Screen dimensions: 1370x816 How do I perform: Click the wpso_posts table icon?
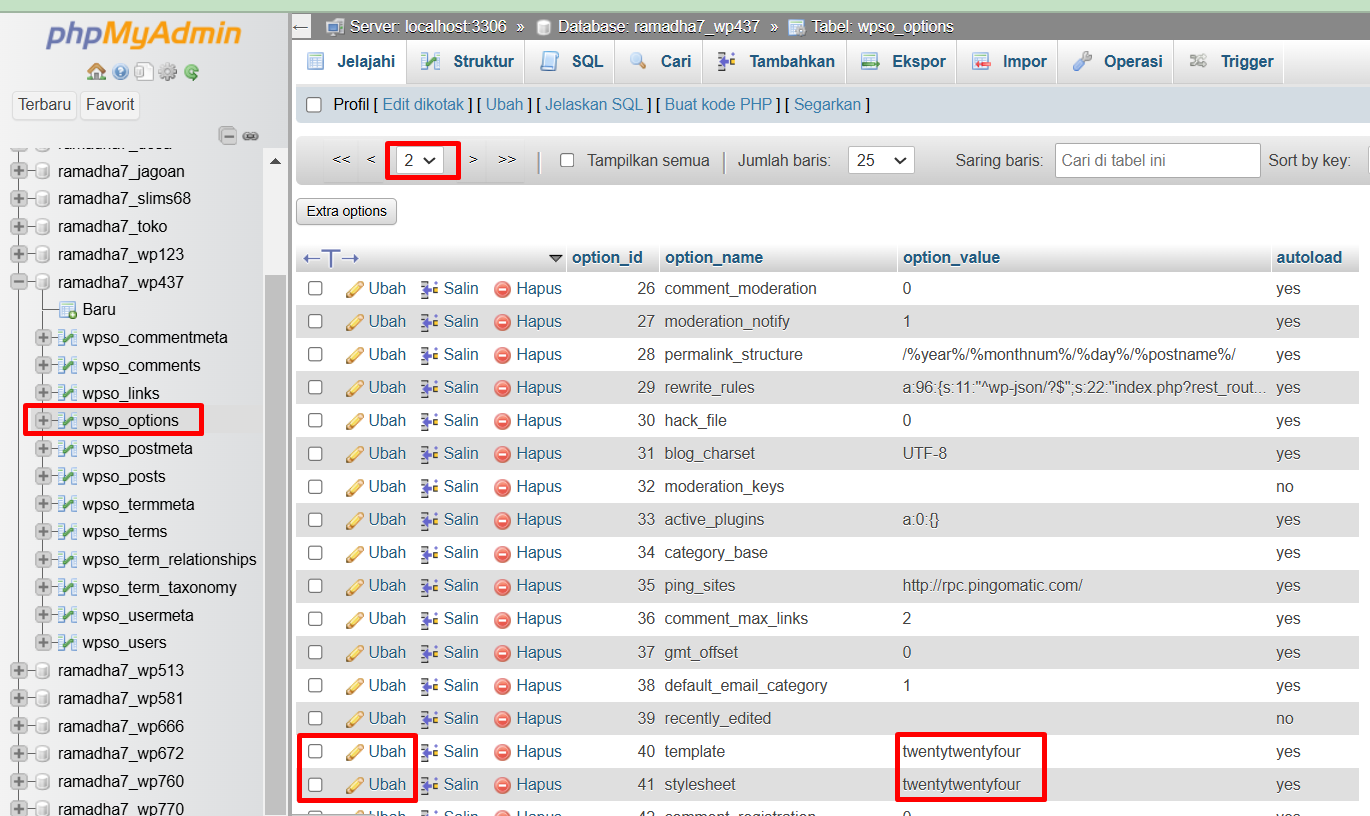67,477
